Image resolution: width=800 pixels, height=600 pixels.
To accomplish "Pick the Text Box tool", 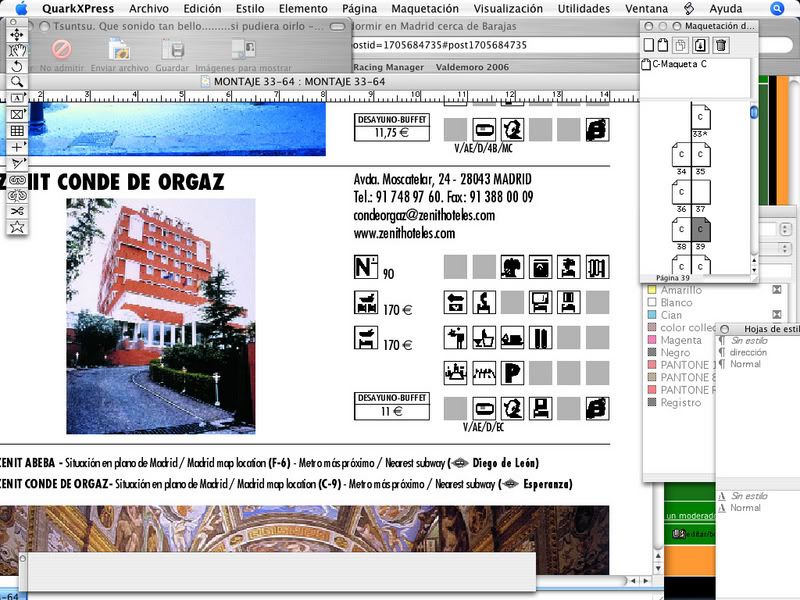I will click(x=17, y=98).
